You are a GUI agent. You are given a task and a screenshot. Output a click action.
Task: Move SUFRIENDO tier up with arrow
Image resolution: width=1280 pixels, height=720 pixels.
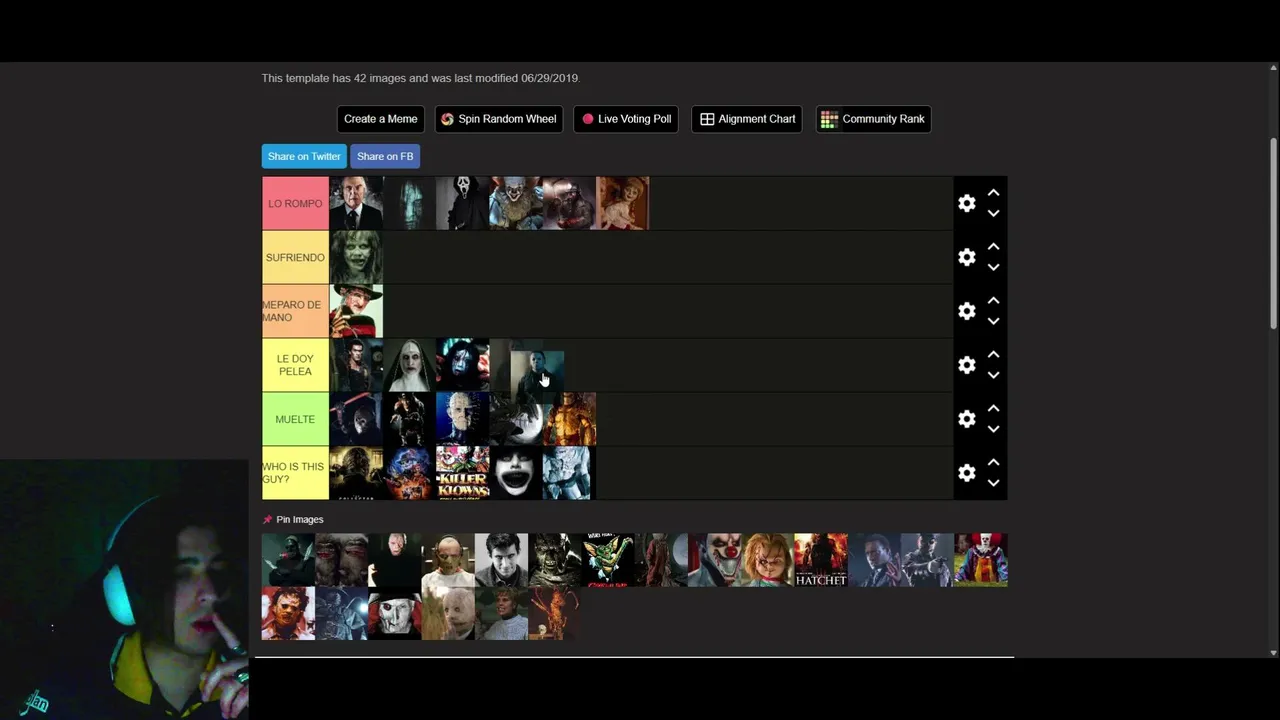993,247
